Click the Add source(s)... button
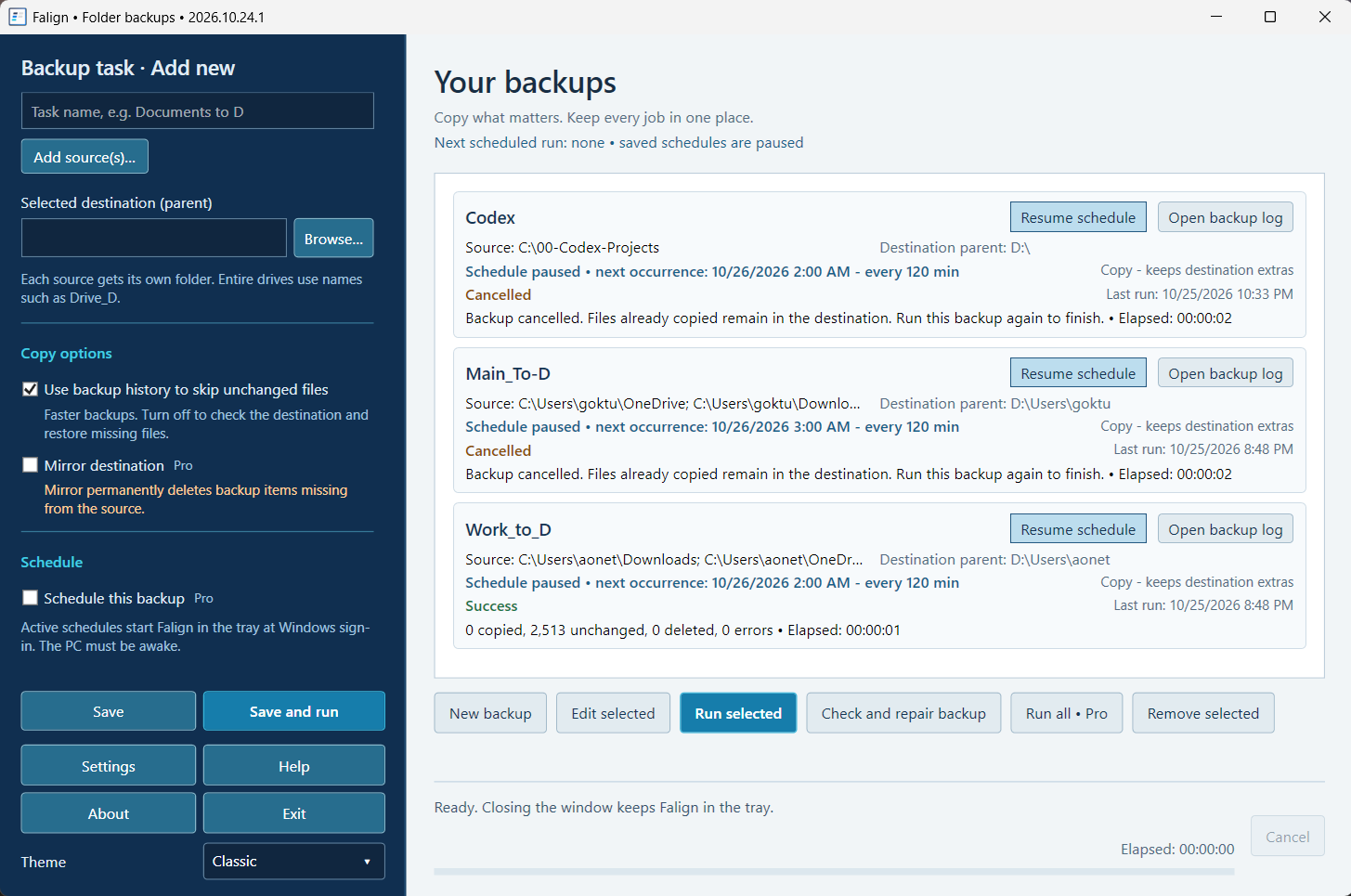Viewport: 1351px width, 896px height. [84, 156]
